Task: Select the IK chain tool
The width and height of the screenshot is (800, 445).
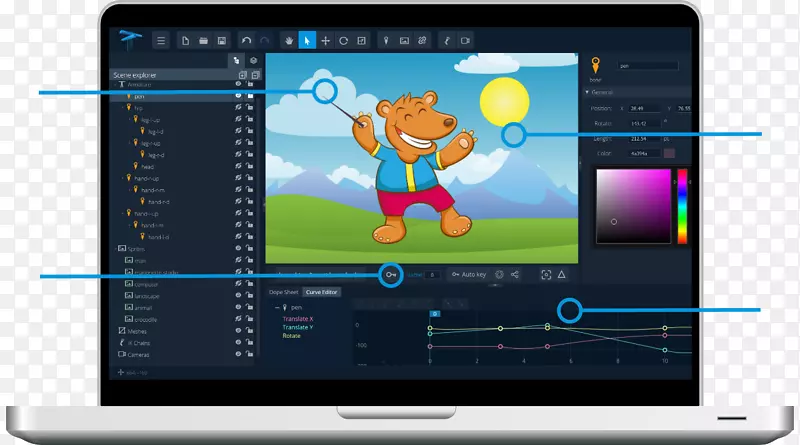Action: (447, 41)
